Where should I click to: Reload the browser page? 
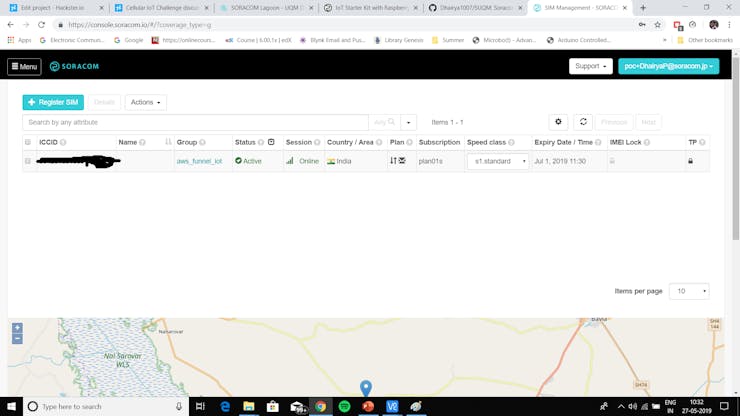click(42, 25)
